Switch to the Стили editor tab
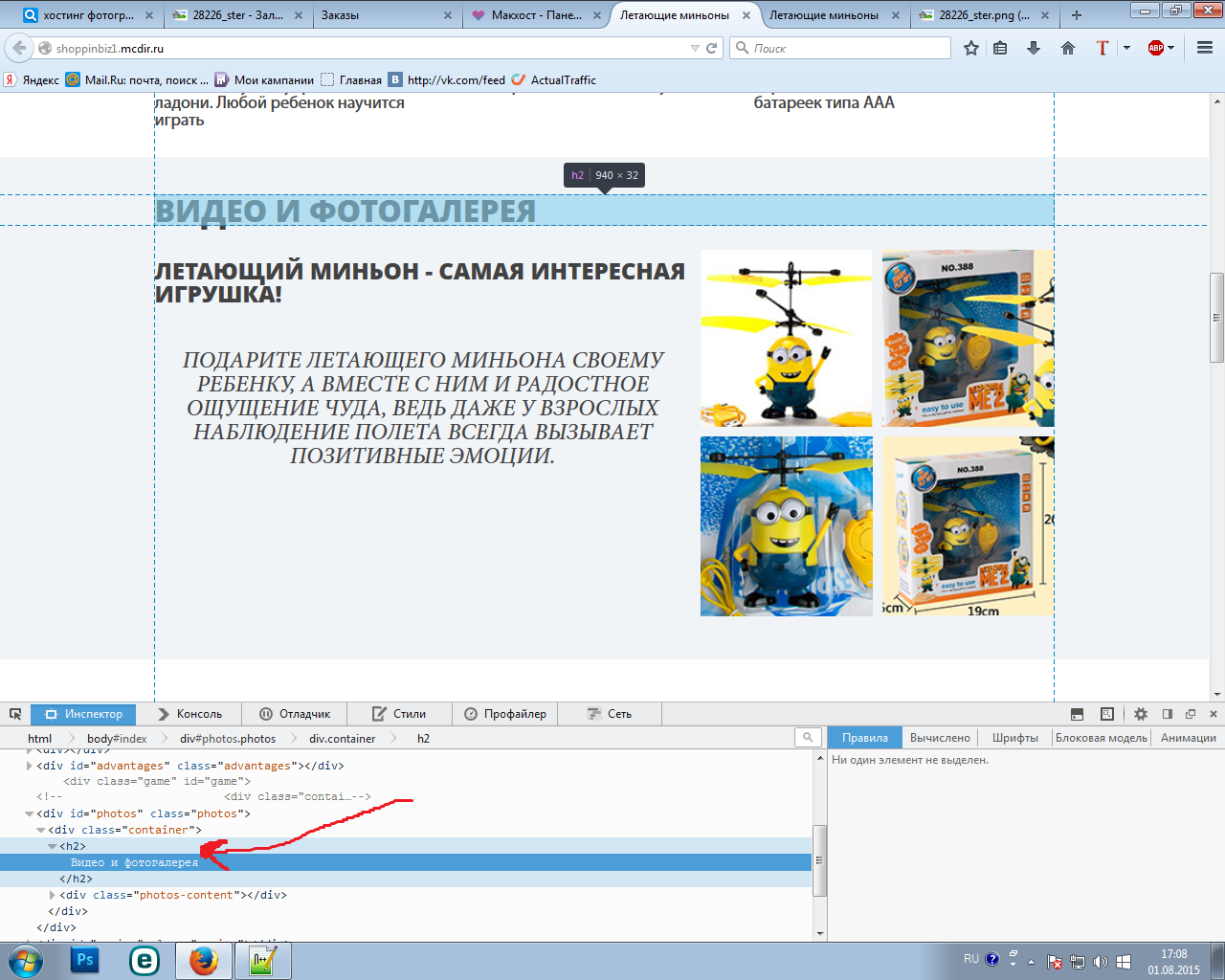 coord(399,714)
